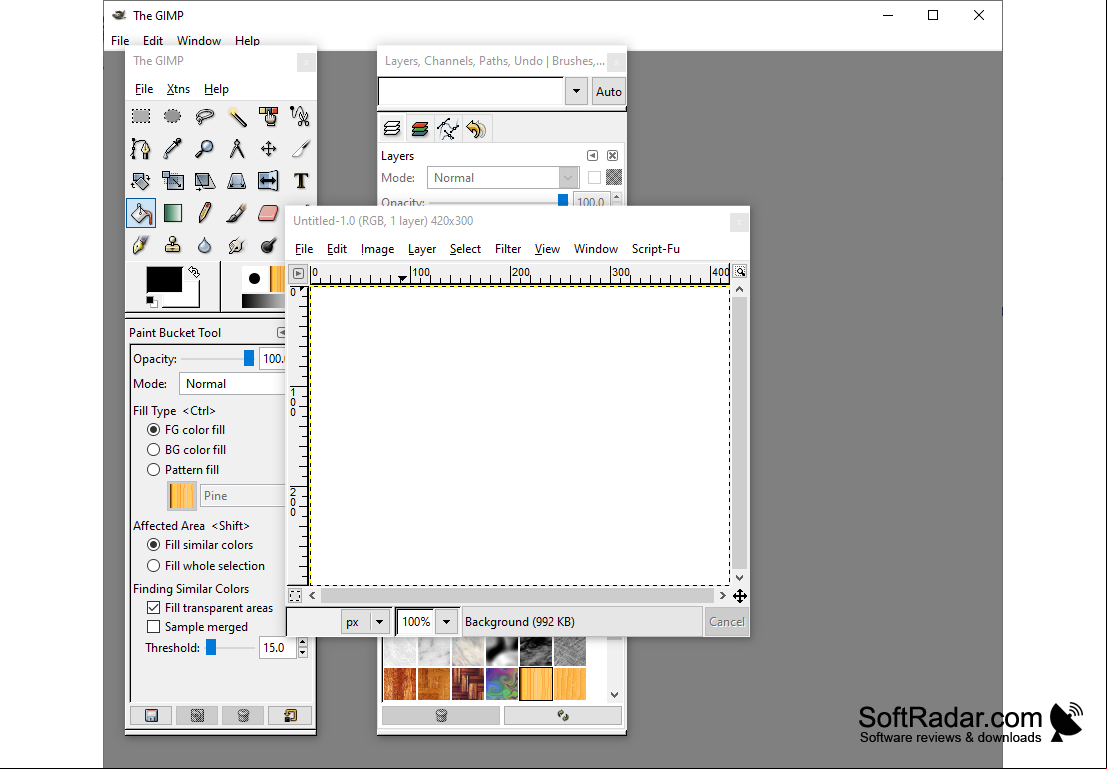Click the Auto button
The image size is (1107, 769).
pos(609,91)
